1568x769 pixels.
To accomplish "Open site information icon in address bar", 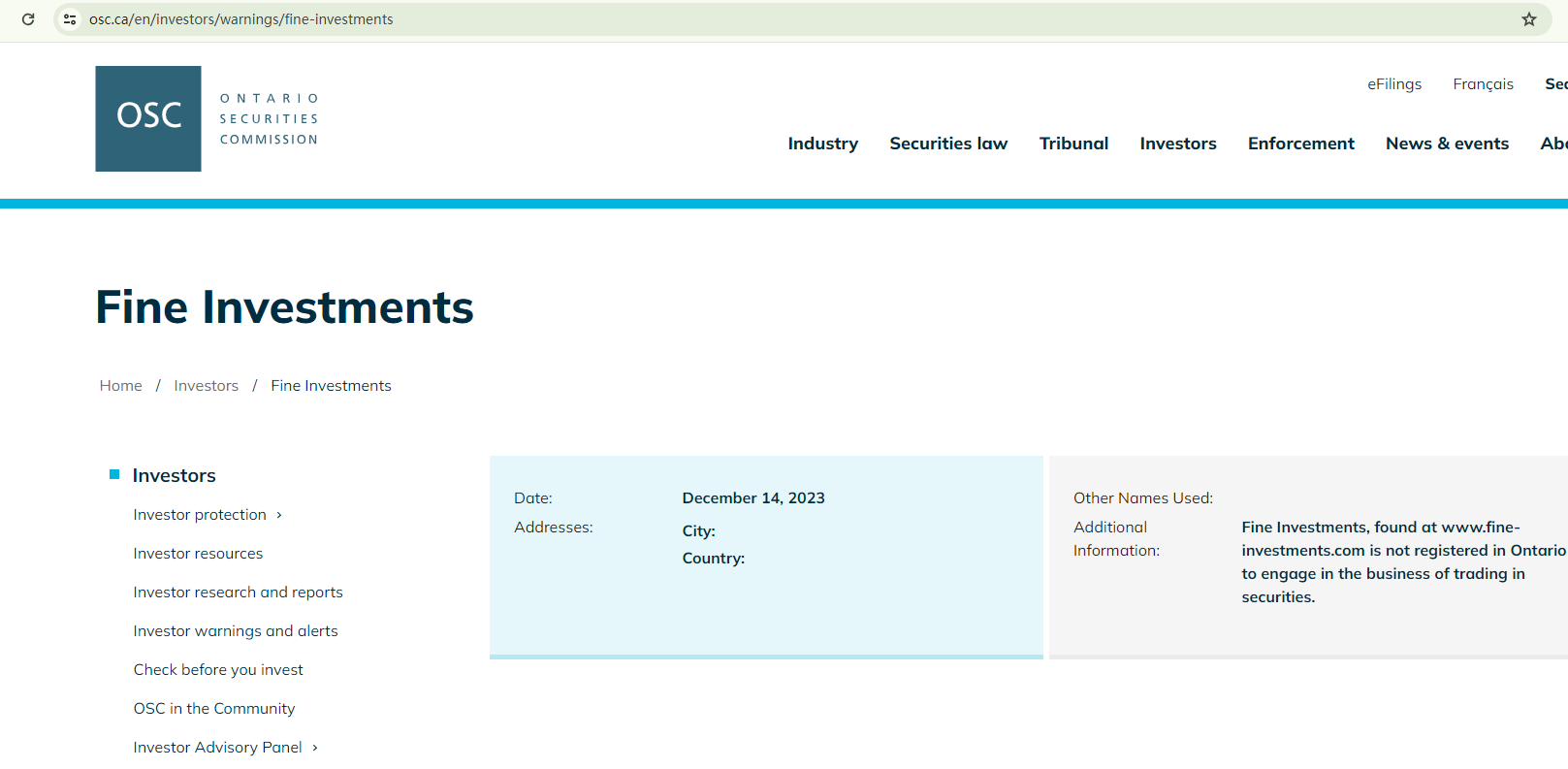I will 70,19.
